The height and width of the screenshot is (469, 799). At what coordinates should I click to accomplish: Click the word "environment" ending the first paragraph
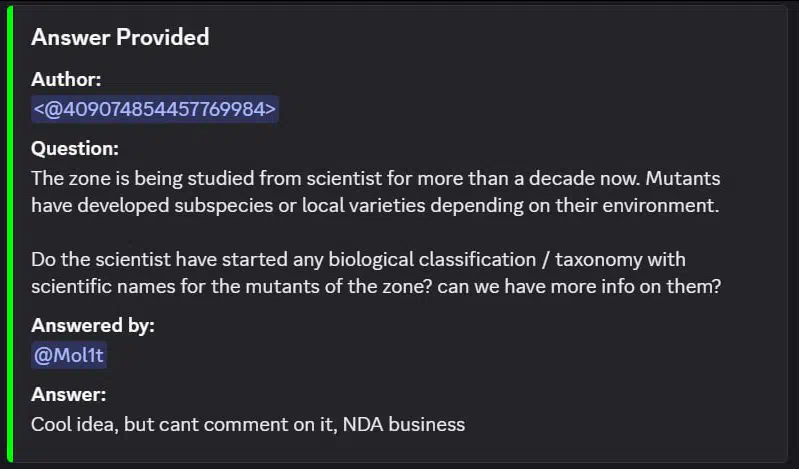tap(672, 205)
